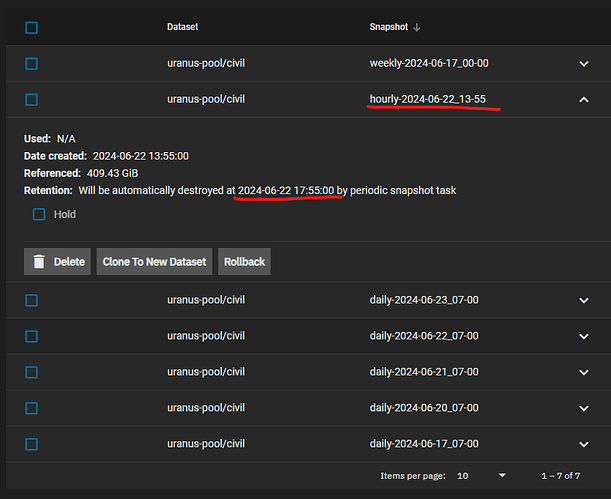This screenshot has height=499, width=611.
Task: Check the select-all checkbox in header
Action: coord(31,27)
